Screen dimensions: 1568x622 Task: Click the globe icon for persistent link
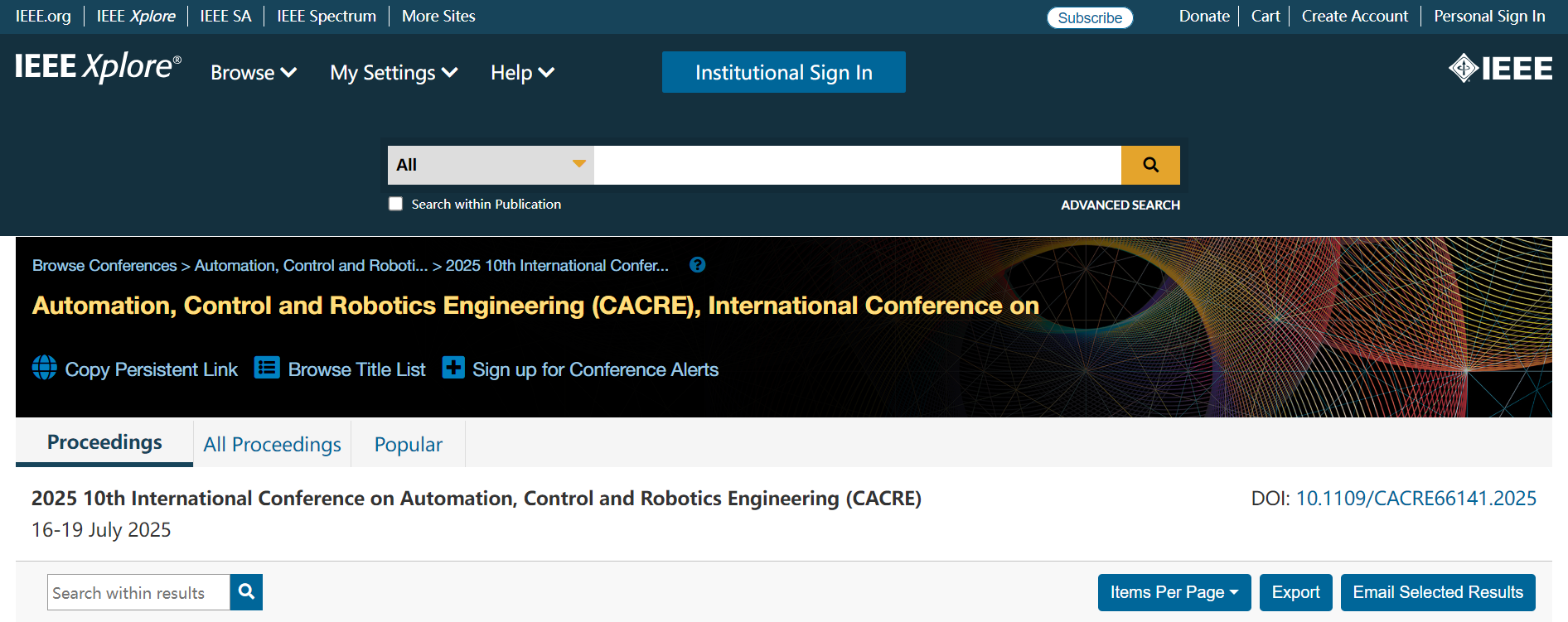point(45,367)
